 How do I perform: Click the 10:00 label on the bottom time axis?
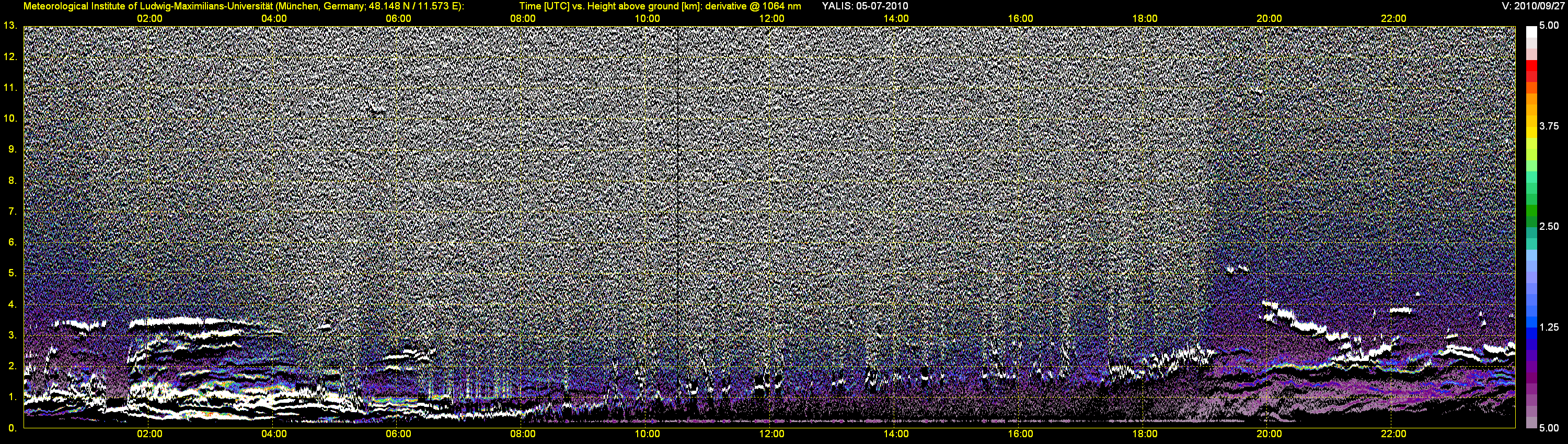click(x=647, y=434)
